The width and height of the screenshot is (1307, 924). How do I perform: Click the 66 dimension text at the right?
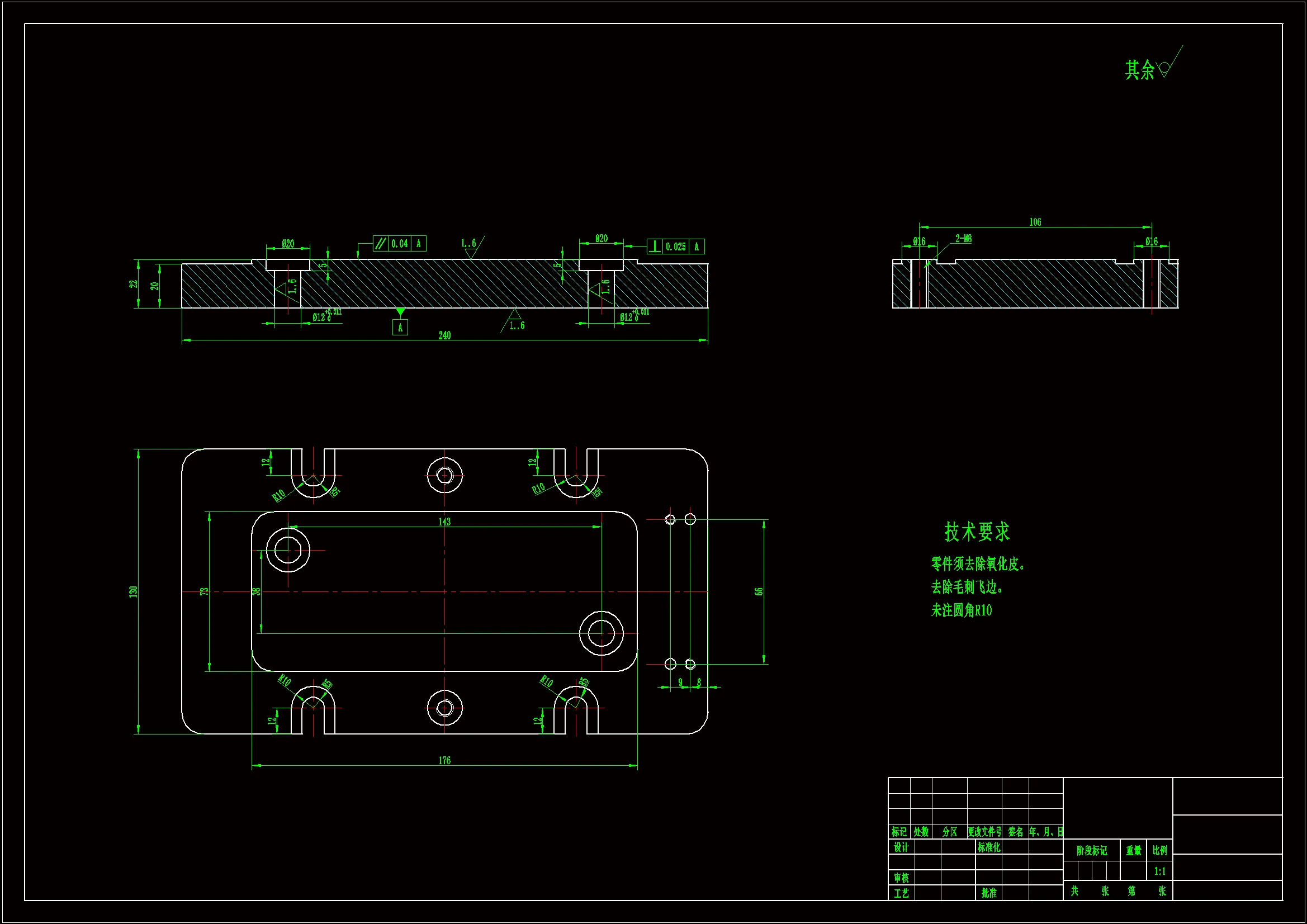(758, 591)
